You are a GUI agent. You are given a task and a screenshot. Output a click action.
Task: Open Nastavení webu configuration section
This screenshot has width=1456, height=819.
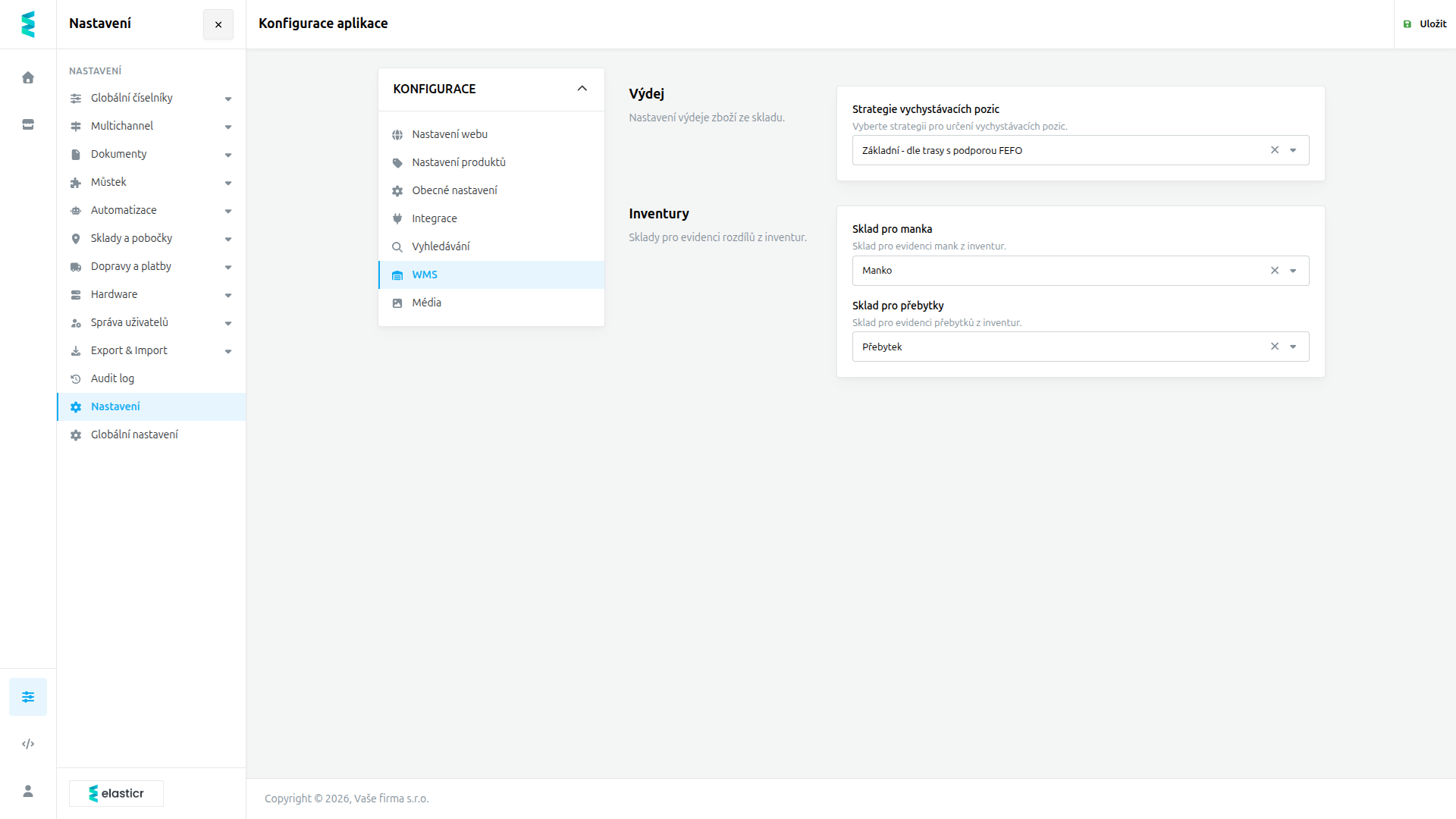tap(491, 134)
